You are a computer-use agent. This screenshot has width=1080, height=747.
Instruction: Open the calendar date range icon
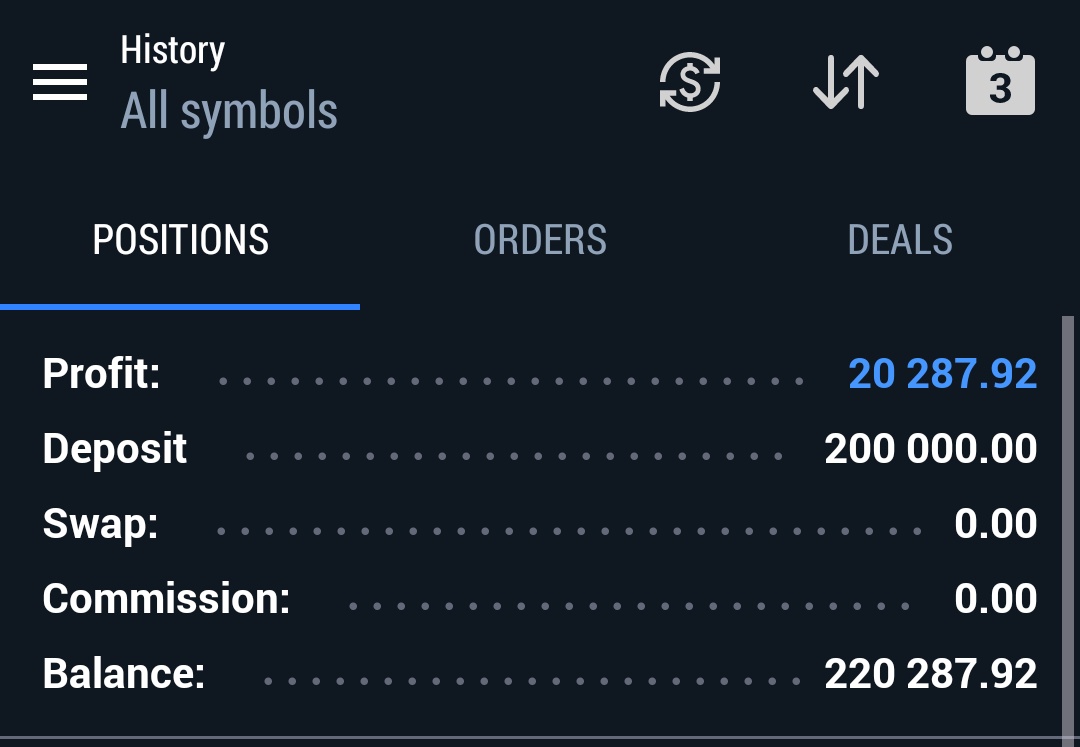click(x=1000, y=82)
